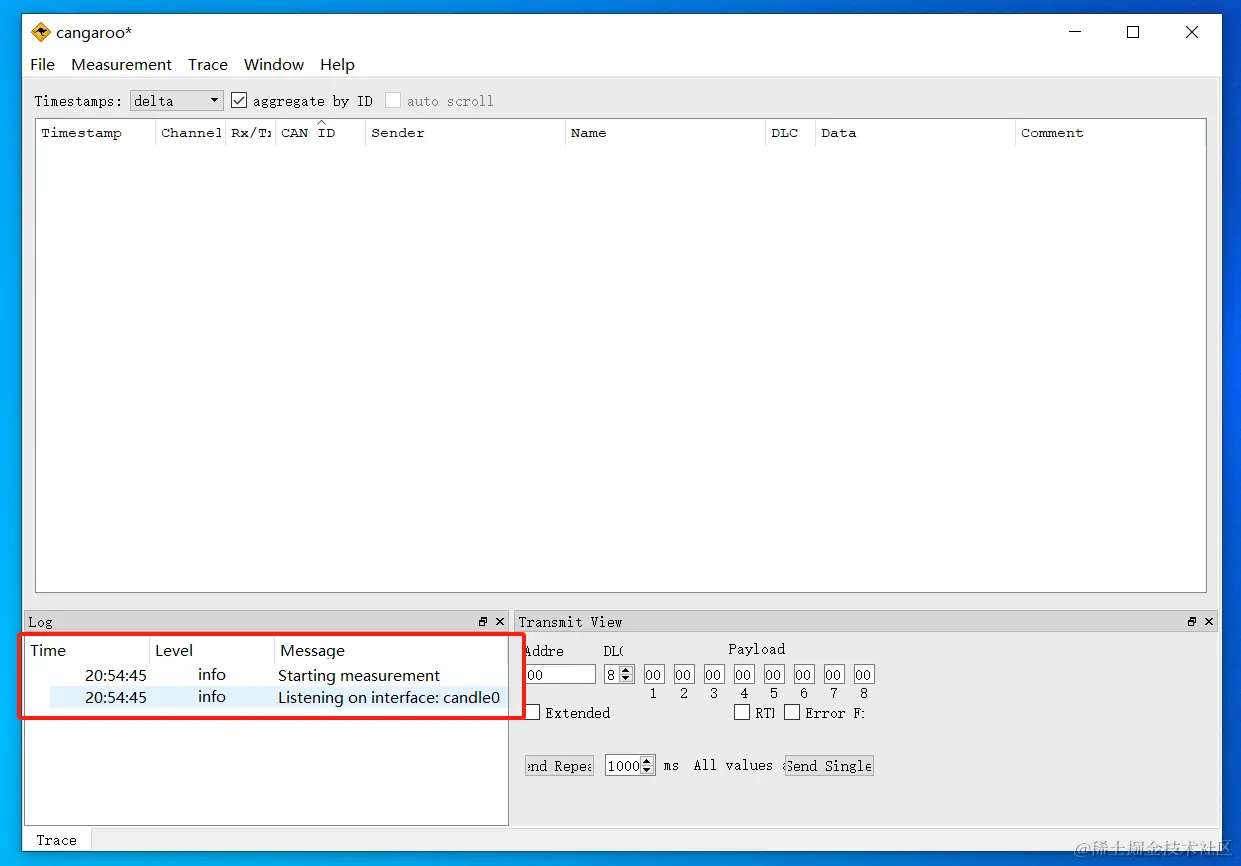Enable the RTR checkbox
Viewport: 1241px width, 866px height.
(742, 712)
